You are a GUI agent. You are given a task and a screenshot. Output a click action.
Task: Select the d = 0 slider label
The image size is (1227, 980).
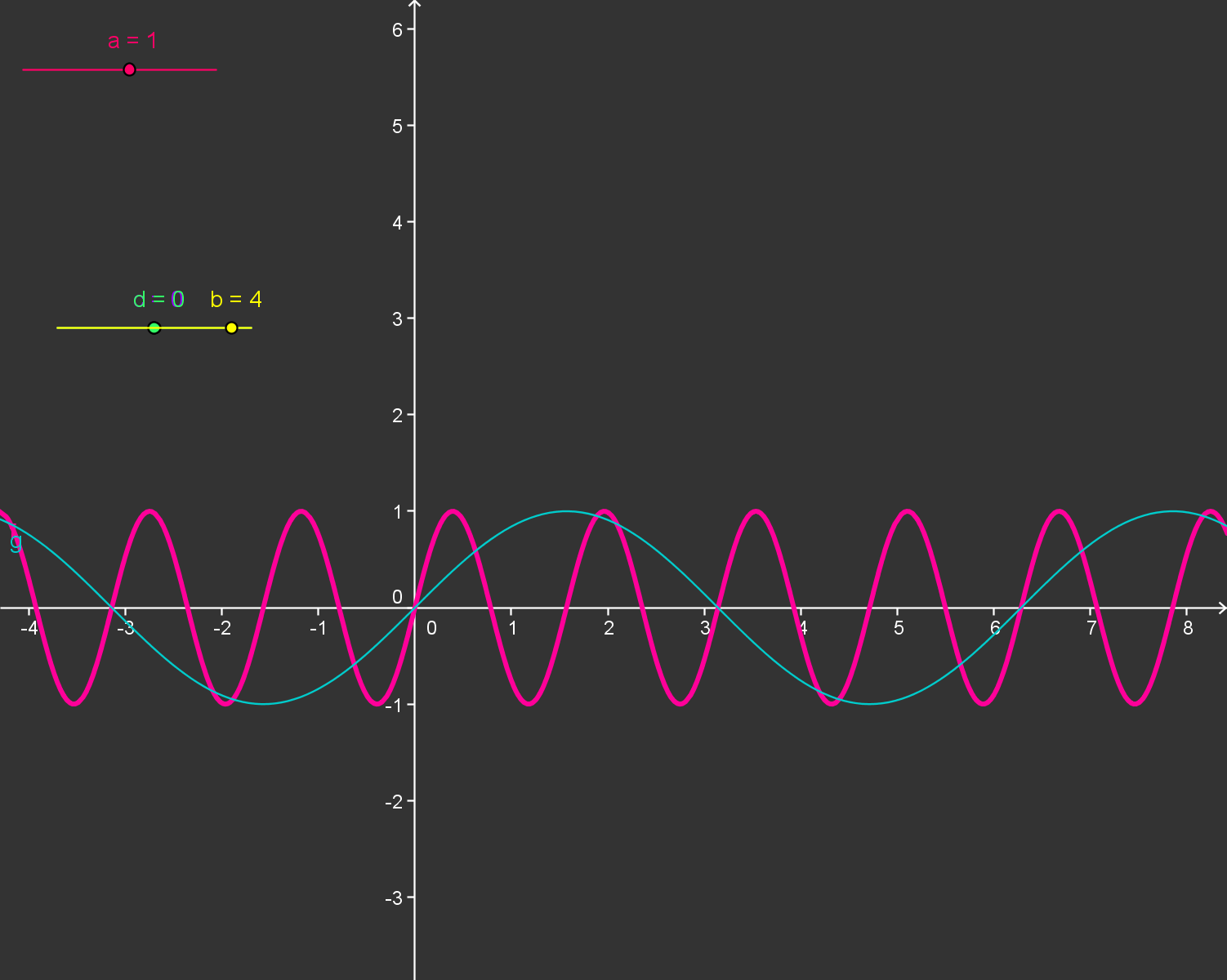point(158,300)
